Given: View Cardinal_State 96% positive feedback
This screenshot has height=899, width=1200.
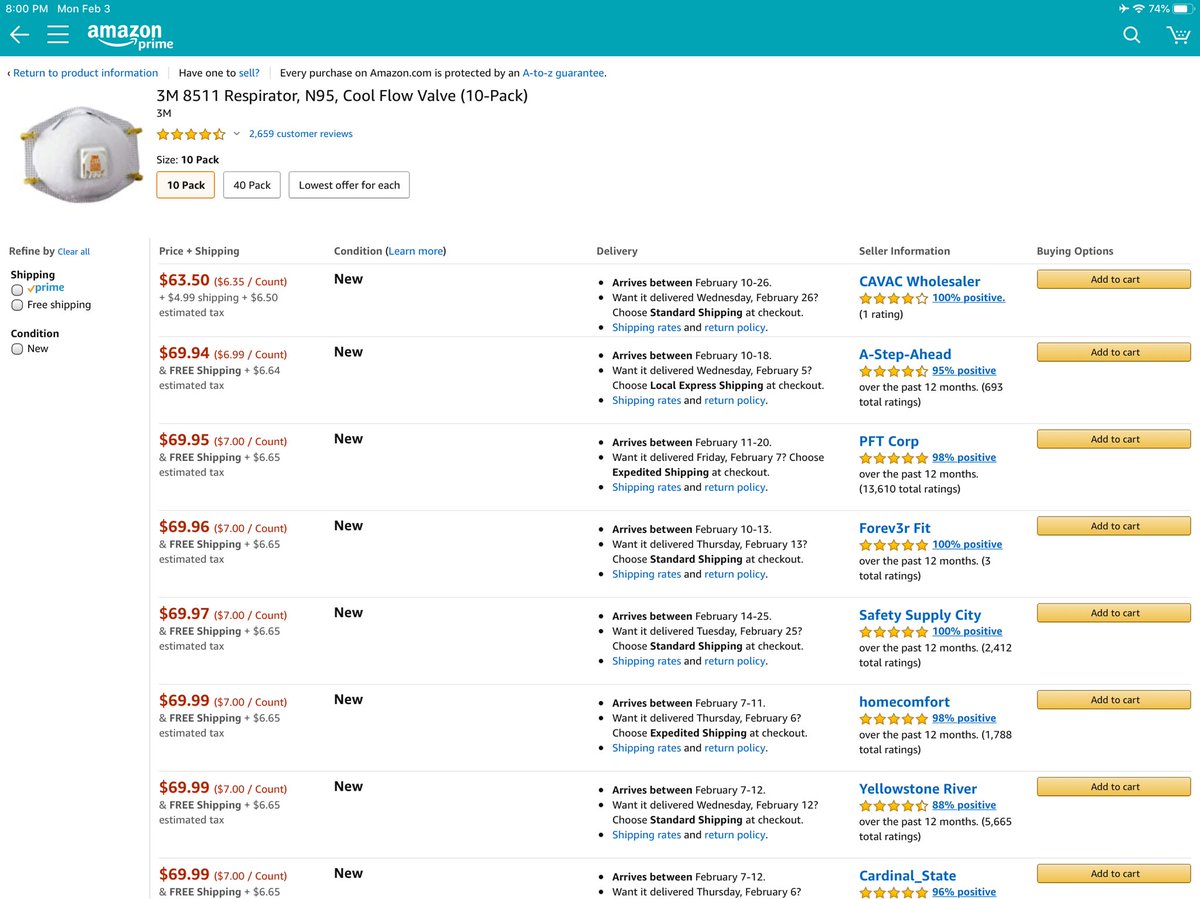Looking at the screenshot, I should click(x=964, y=893).
